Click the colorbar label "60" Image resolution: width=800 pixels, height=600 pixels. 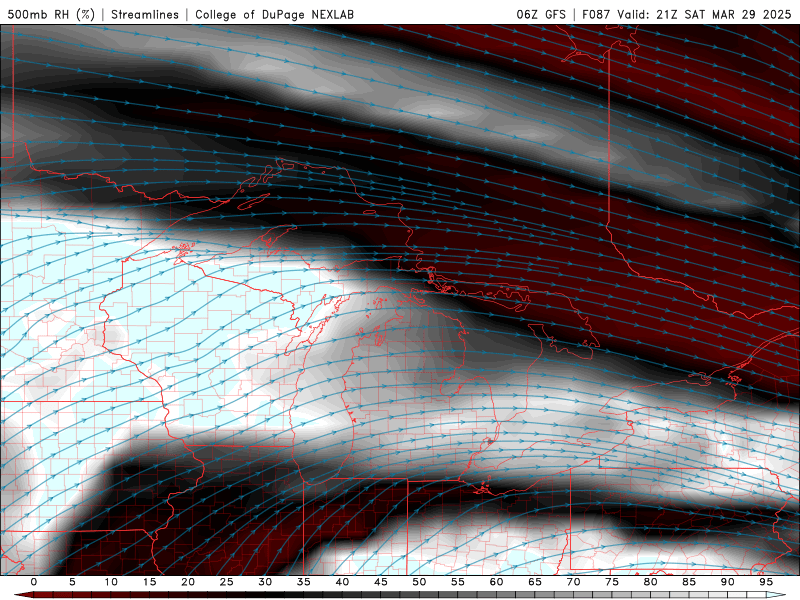pyautogui.click(x=496, y=582)
